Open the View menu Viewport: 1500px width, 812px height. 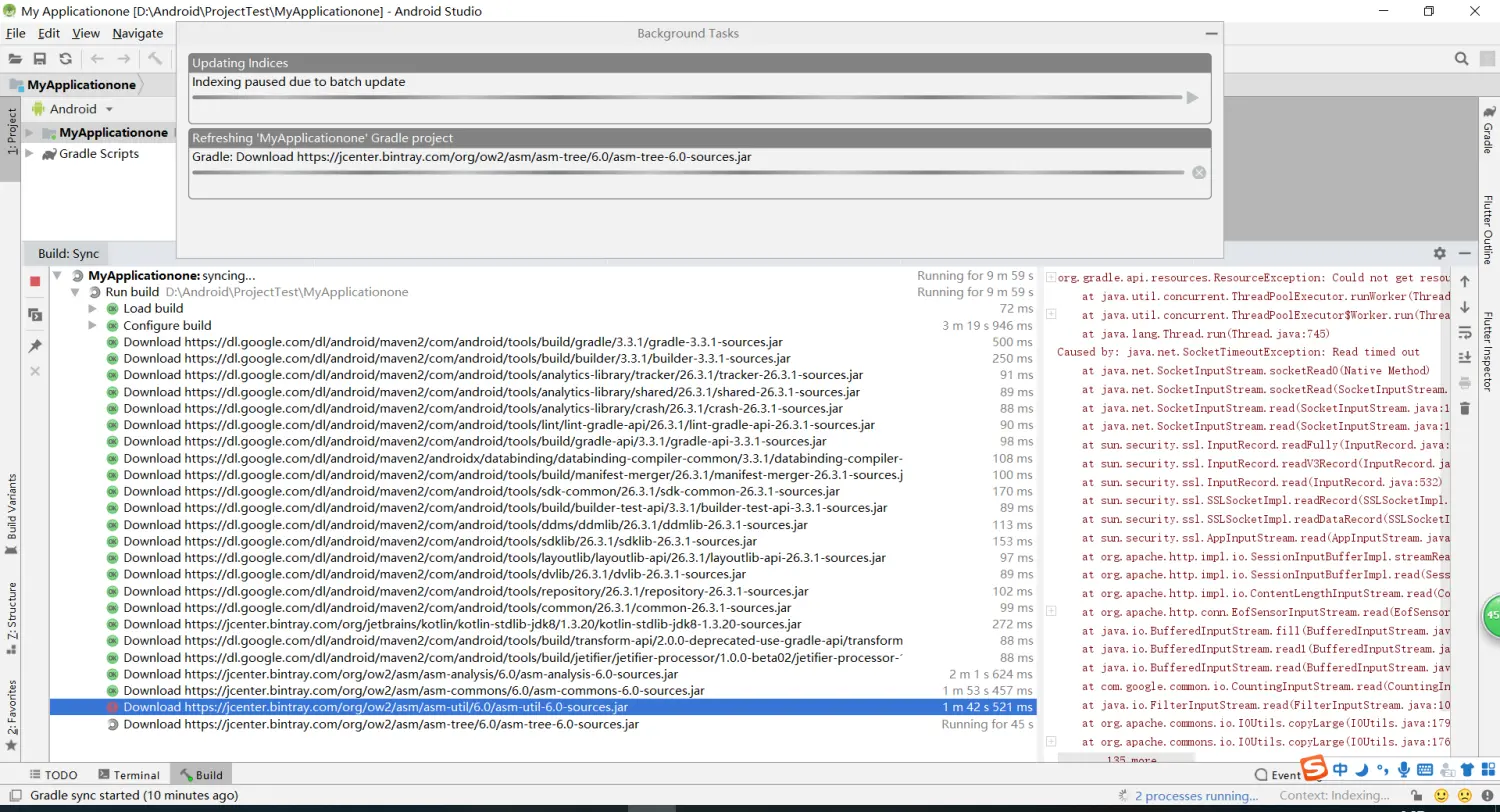pos(86,33)
